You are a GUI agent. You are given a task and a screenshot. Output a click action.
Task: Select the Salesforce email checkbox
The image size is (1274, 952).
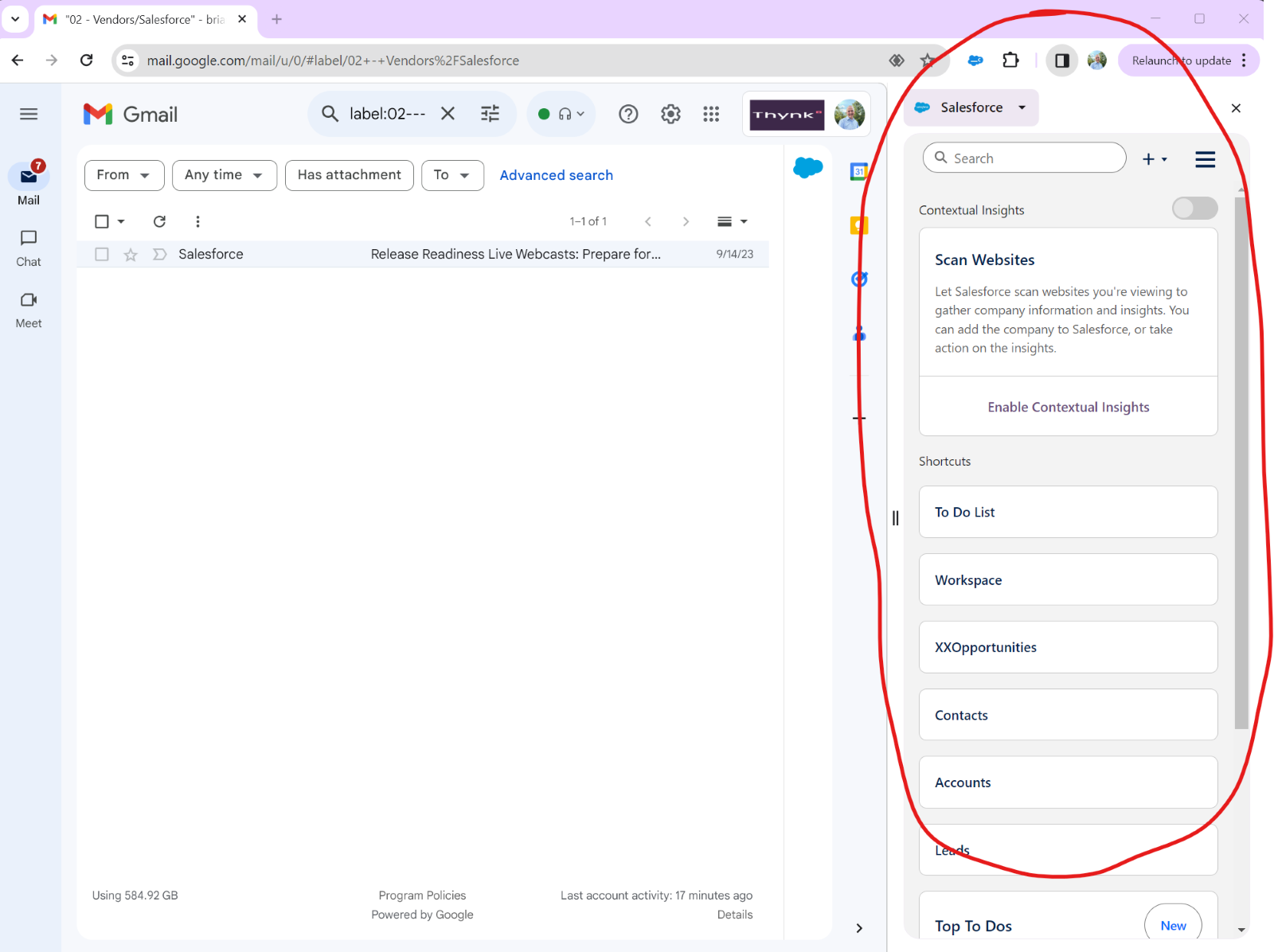(102, 255)
